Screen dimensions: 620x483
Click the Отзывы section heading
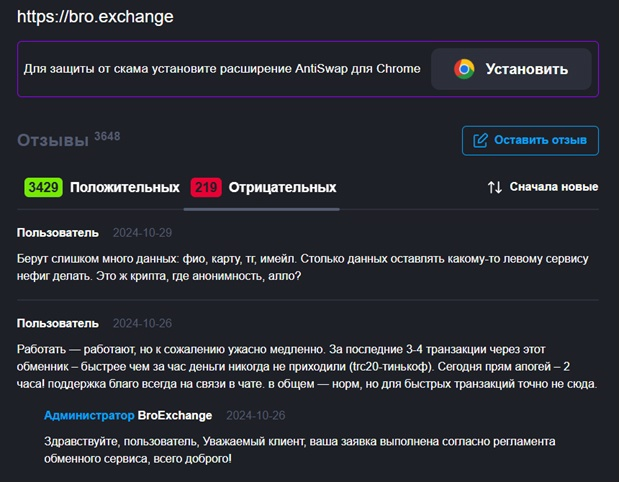coord(53,141)
